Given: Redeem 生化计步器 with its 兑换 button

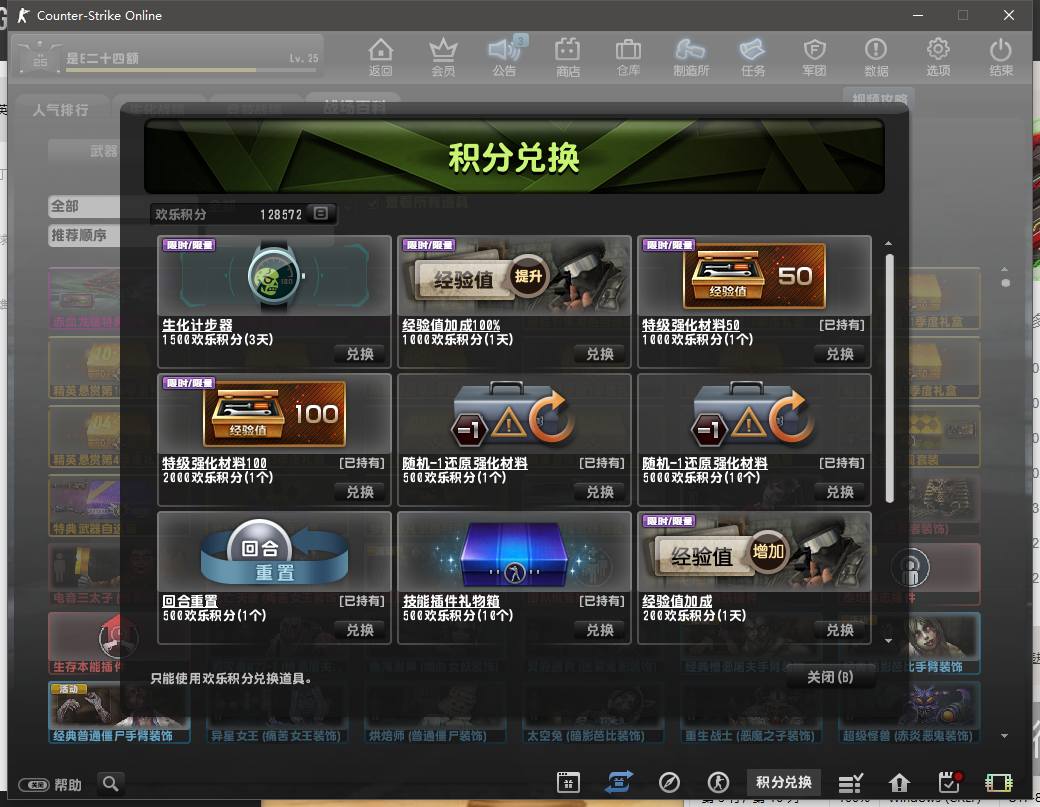Looking at the screenshot, I should coord(360,354).
